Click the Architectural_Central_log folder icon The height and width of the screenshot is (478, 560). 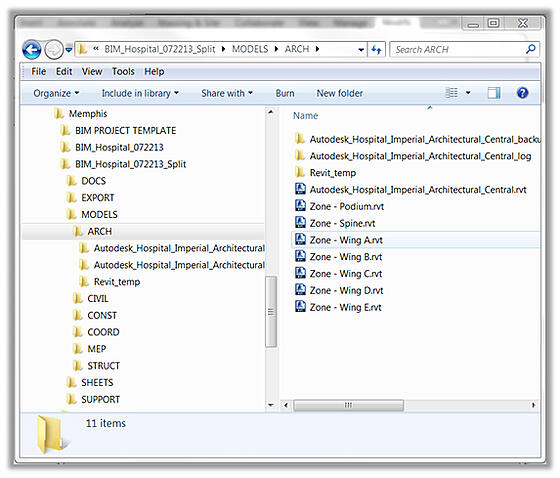[x=300, y=155]
